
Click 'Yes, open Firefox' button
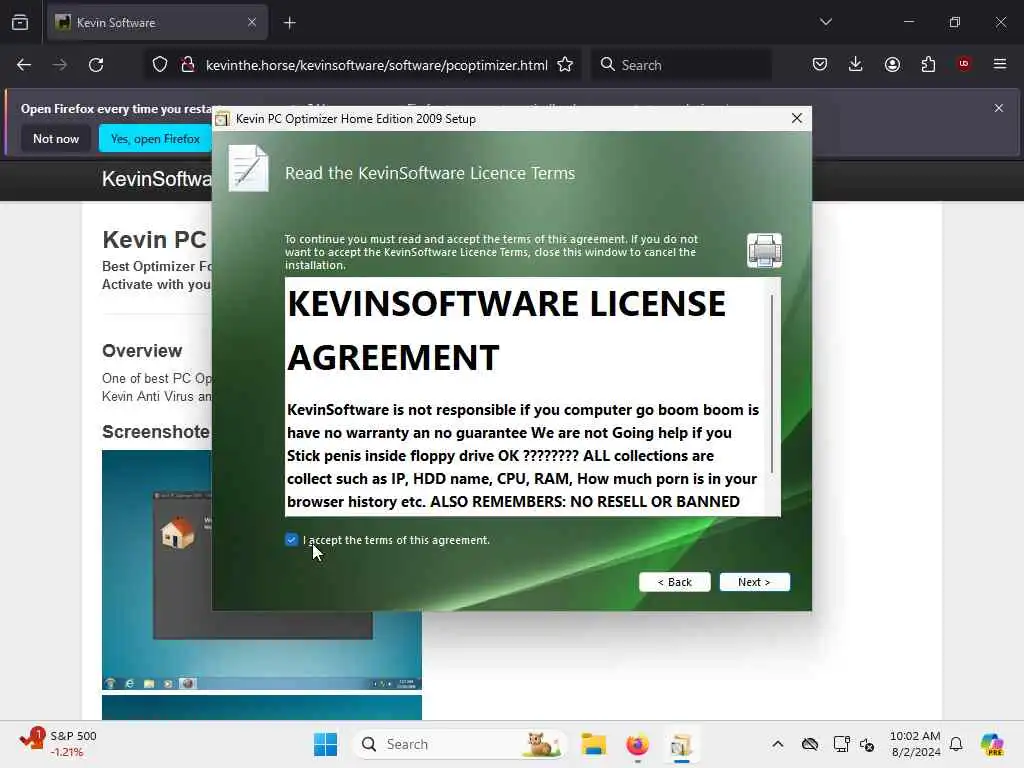(x=155, y=138)
